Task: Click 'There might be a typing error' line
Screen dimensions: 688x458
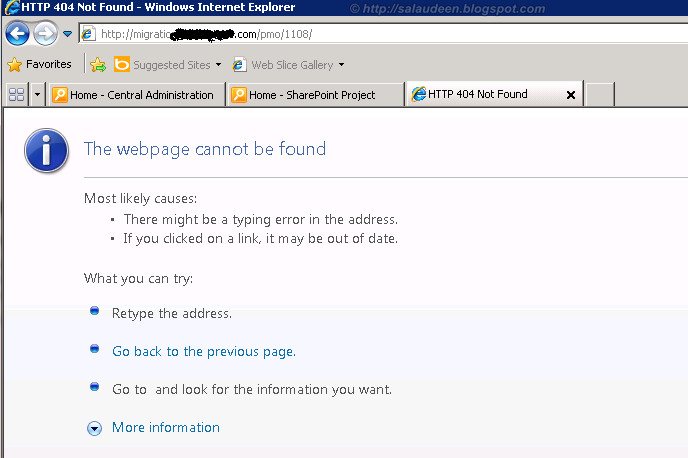Action: [261, 219]
